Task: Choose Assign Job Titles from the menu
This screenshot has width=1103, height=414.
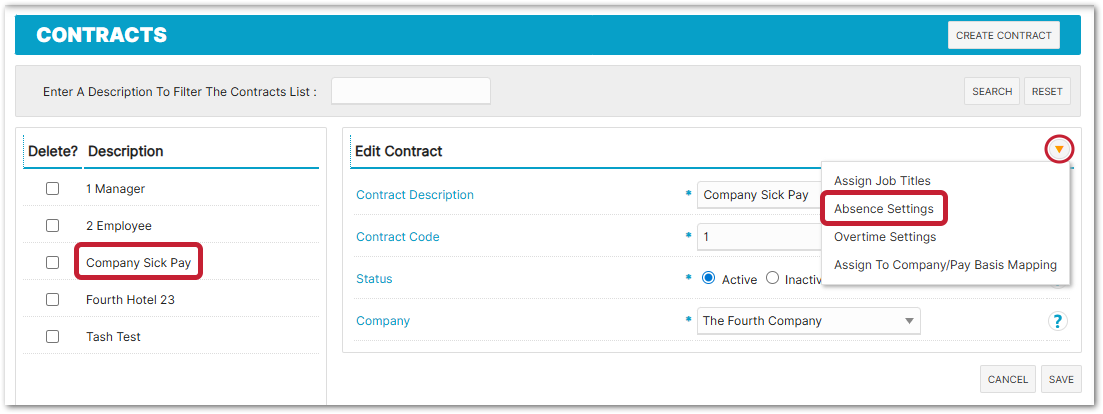Action: 882,181
